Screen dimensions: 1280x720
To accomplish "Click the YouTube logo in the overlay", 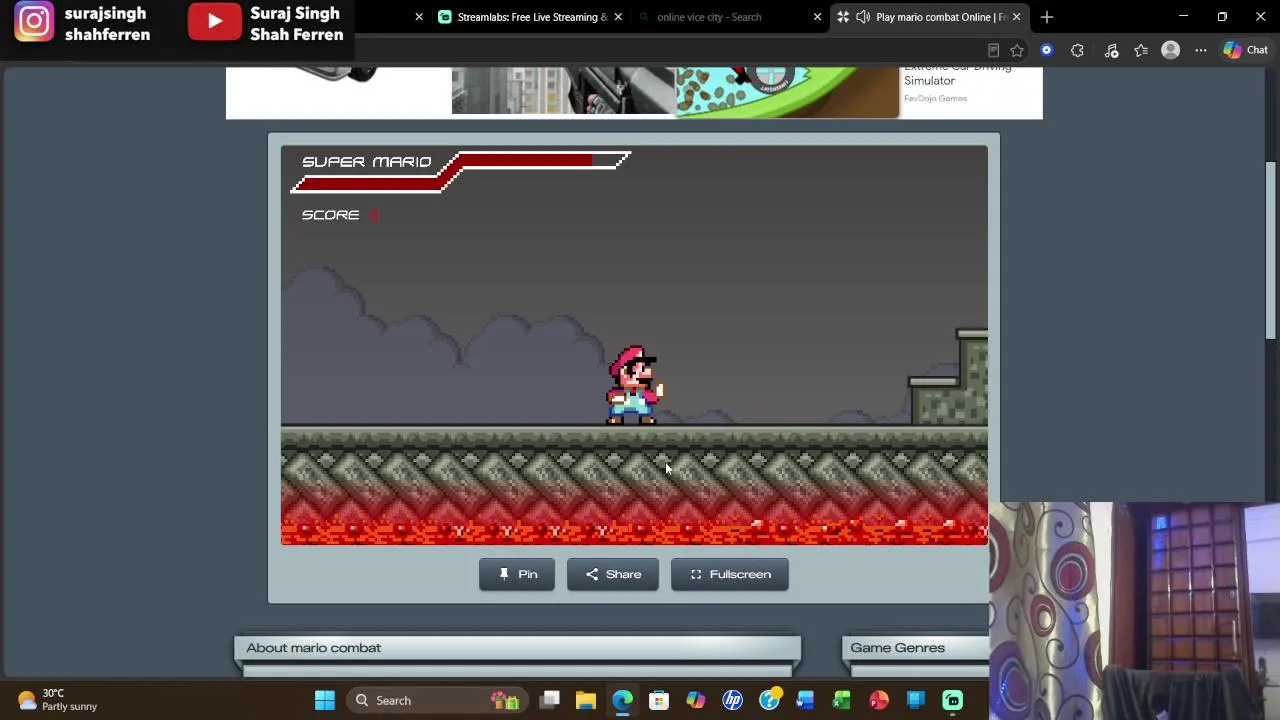I will pyautogui.click(x=215, y=21).
